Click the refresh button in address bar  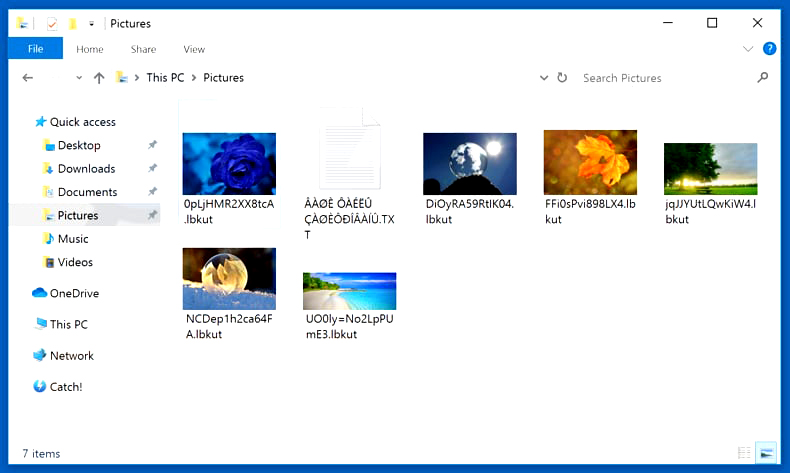click(x=562, y=78)
